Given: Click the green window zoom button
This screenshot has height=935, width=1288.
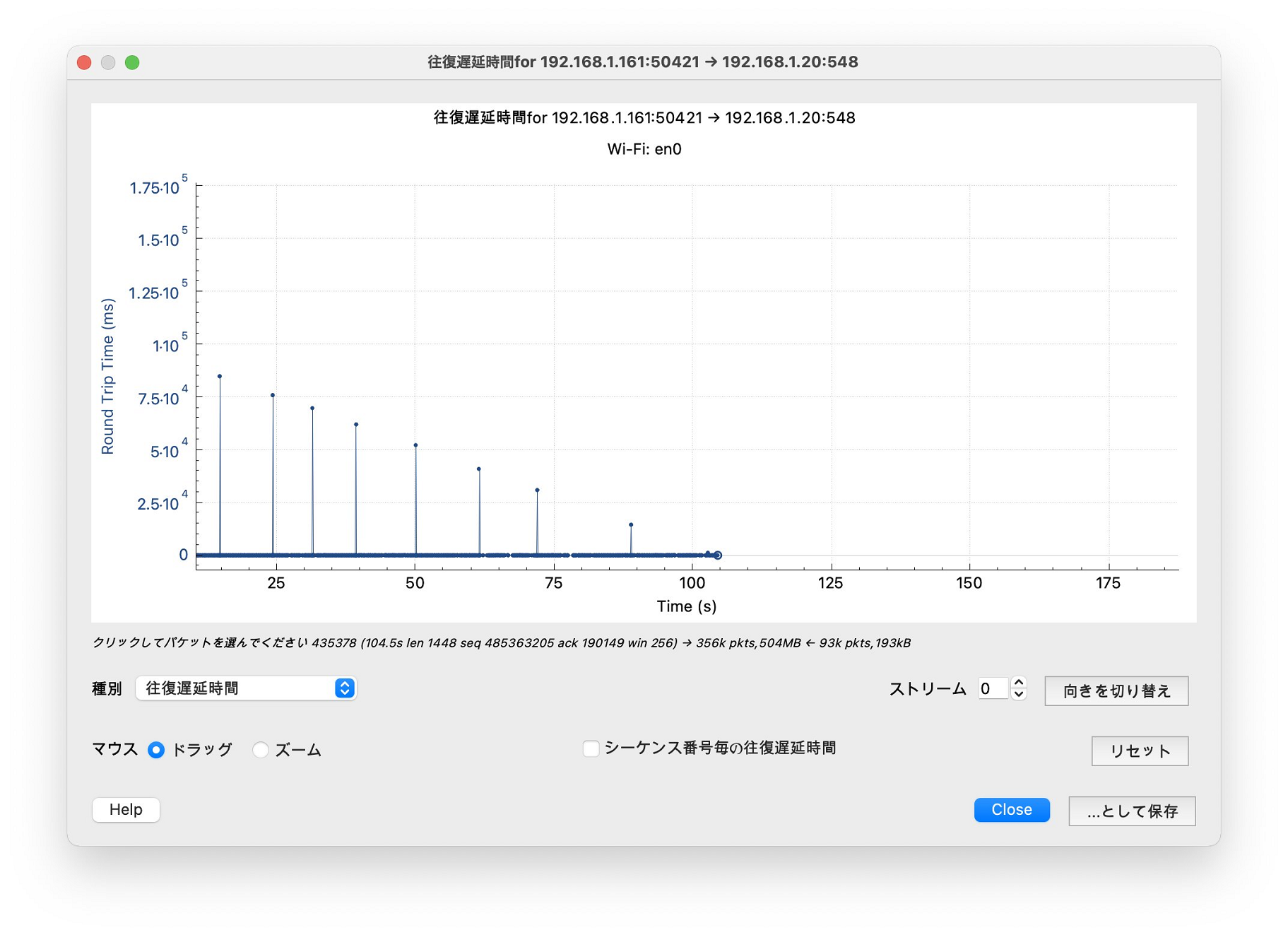Looking at the screenshot, I should click(x=132, y=62).
